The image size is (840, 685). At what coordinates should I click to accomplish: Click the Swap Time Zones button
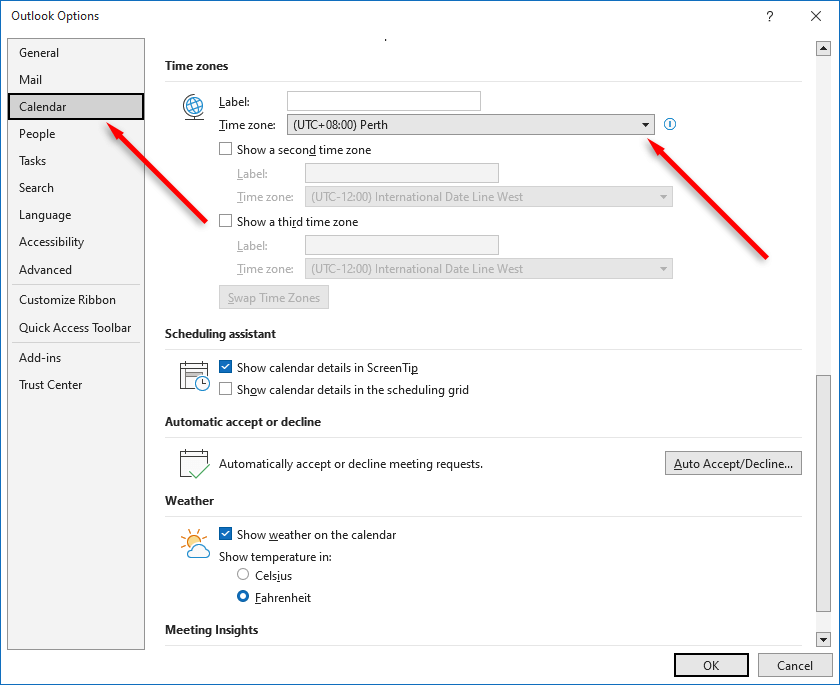[x=273, y=297]
